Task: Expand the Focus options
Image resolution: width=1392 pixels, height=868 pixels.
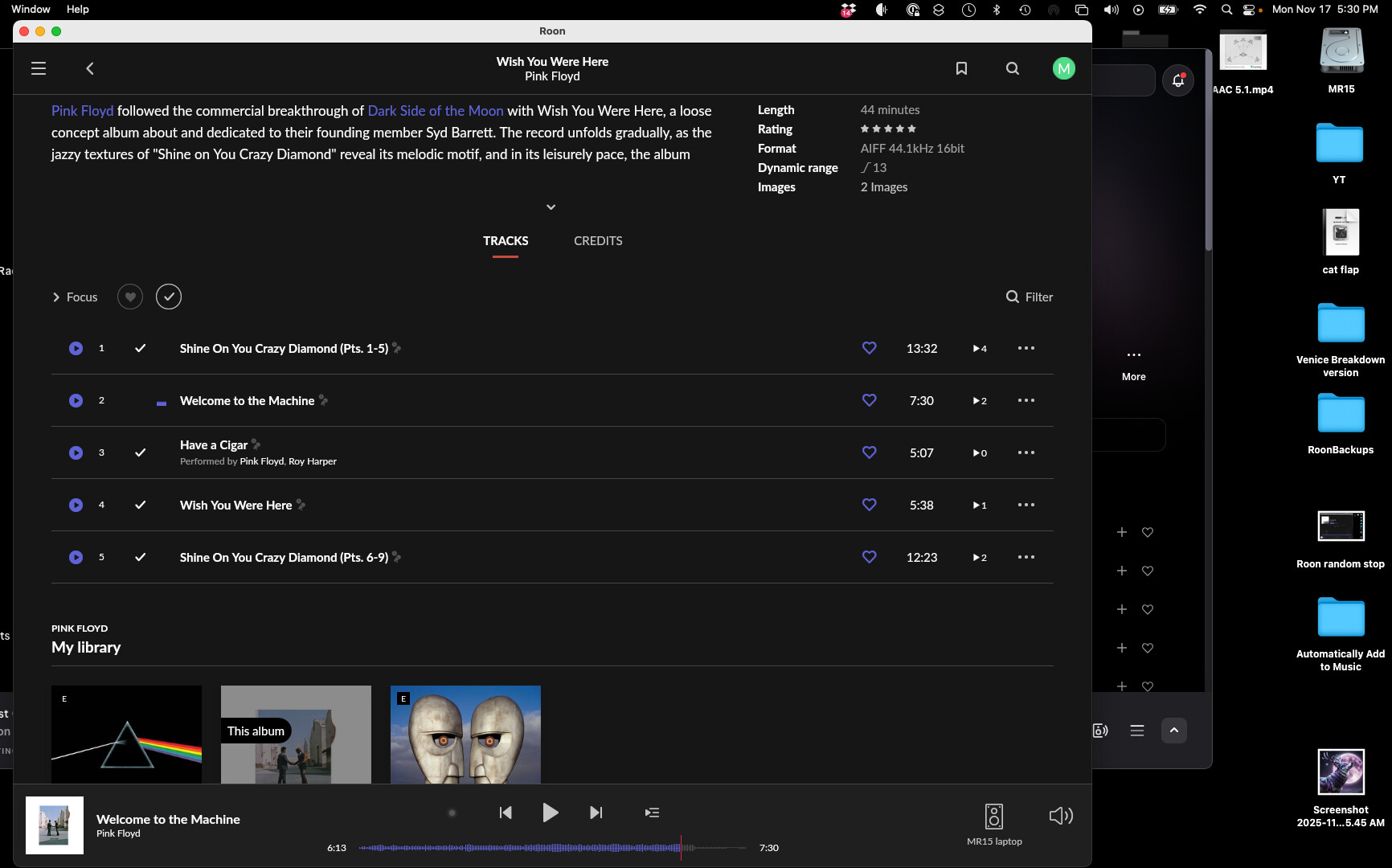Action: pyautogui.click(x=75, y=297)
